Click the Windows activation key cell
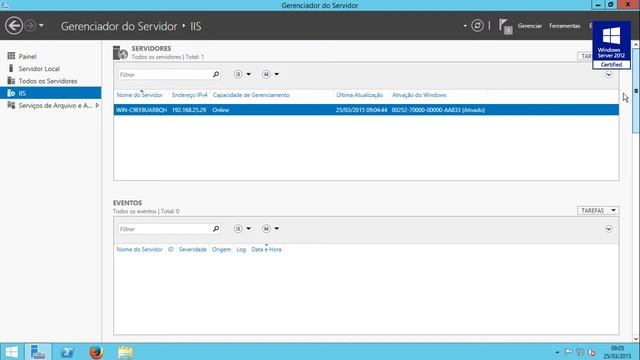 pyautogui.click(x=438, y=110)
